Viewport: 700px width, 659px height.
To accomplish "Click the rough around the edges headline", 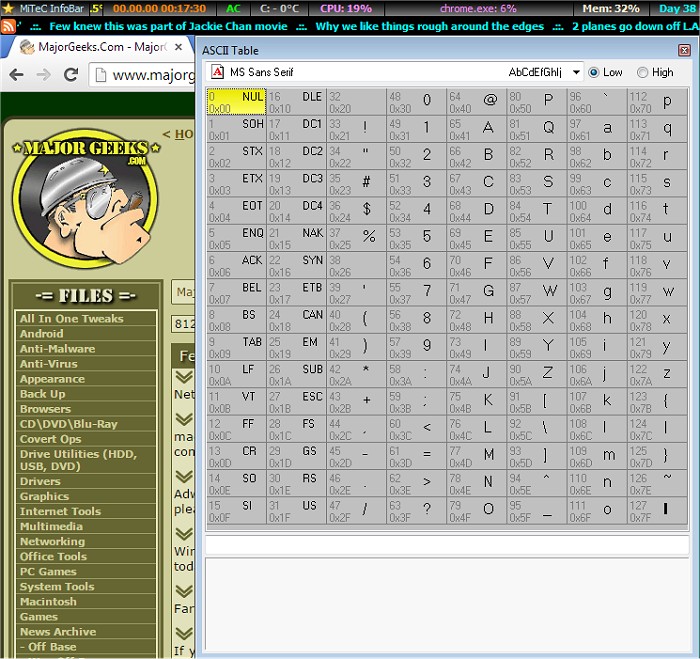I will [429, 26].
